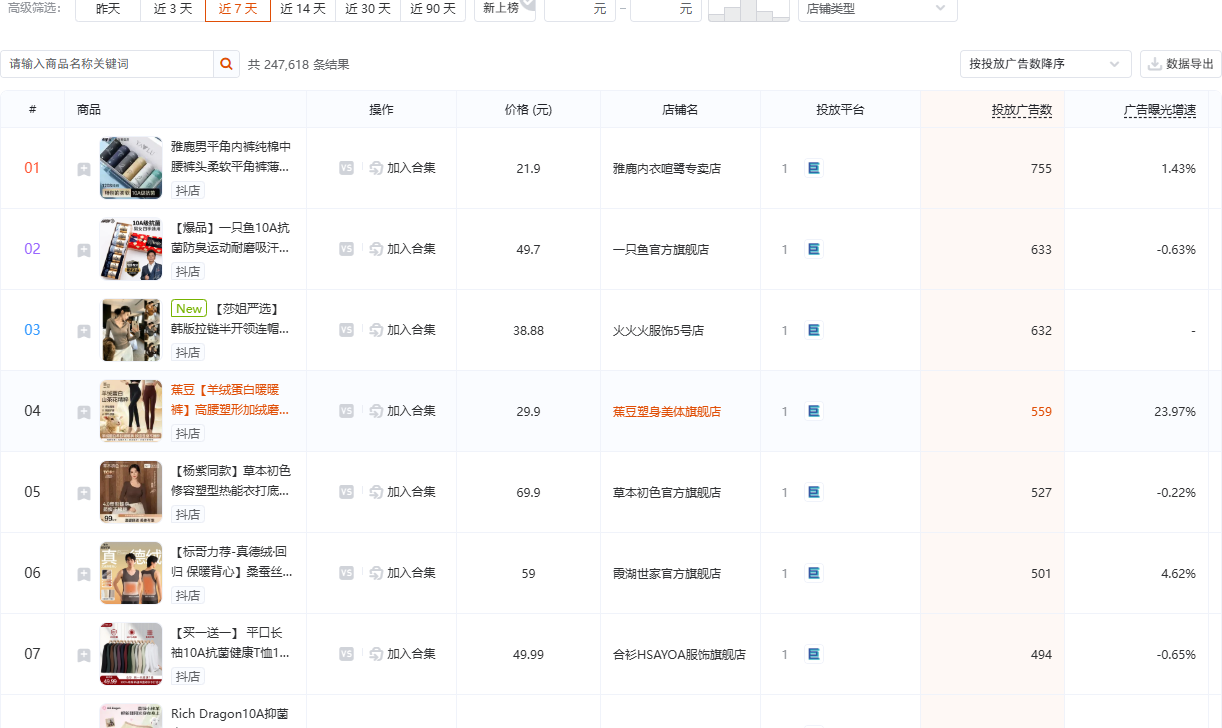Open 雅鹿男平角内裤 product thumbnail

coord(131,168)
